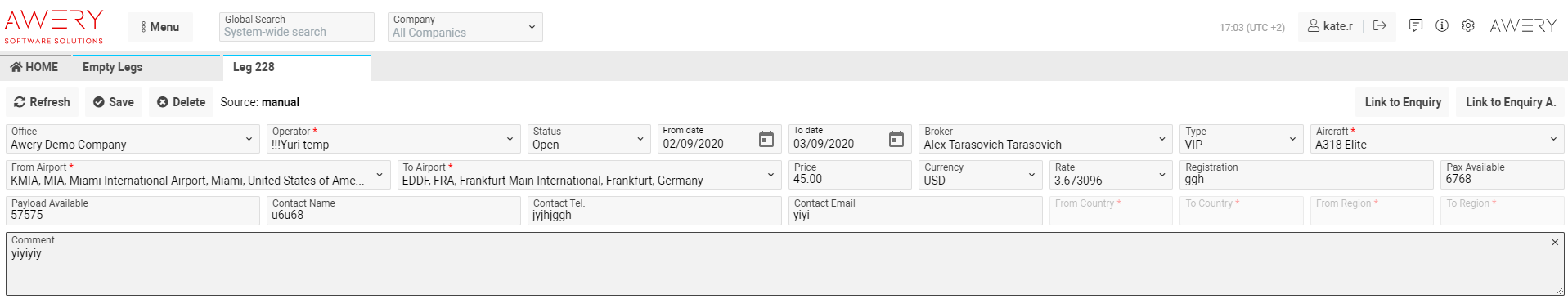Clear the Comment field with X
This screenshot has height=299, width=1568.
pos(1555,242)
